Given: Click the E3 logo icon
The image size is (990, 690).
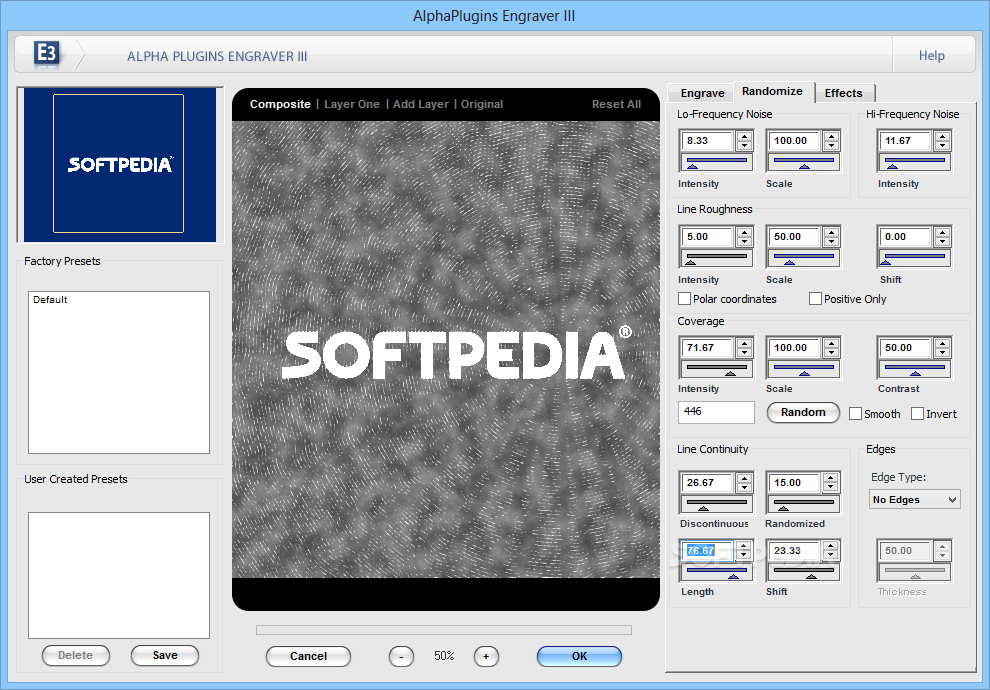Looking at the screenshot, I should click(47, 52).
